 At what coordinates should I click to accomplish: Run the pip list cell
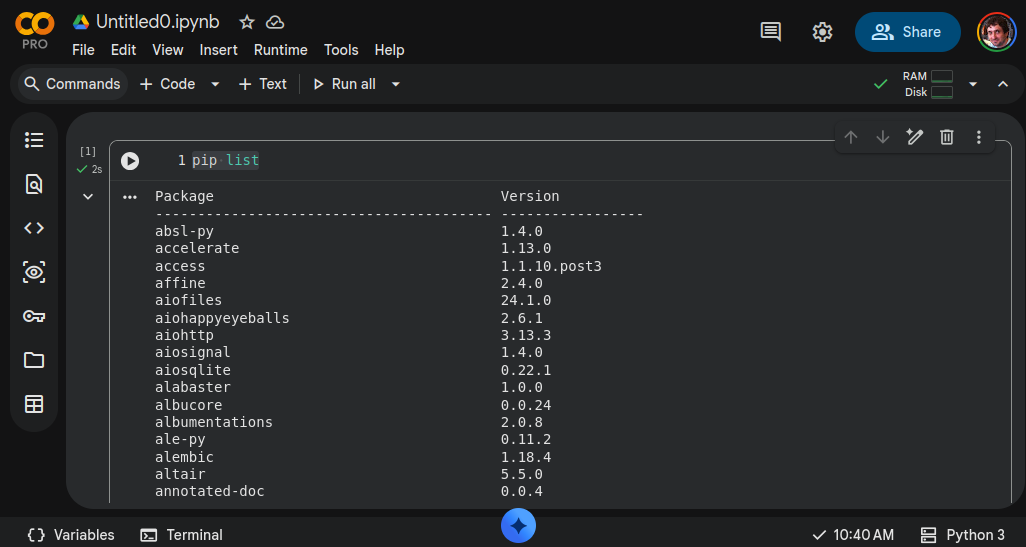coord(130,161)
